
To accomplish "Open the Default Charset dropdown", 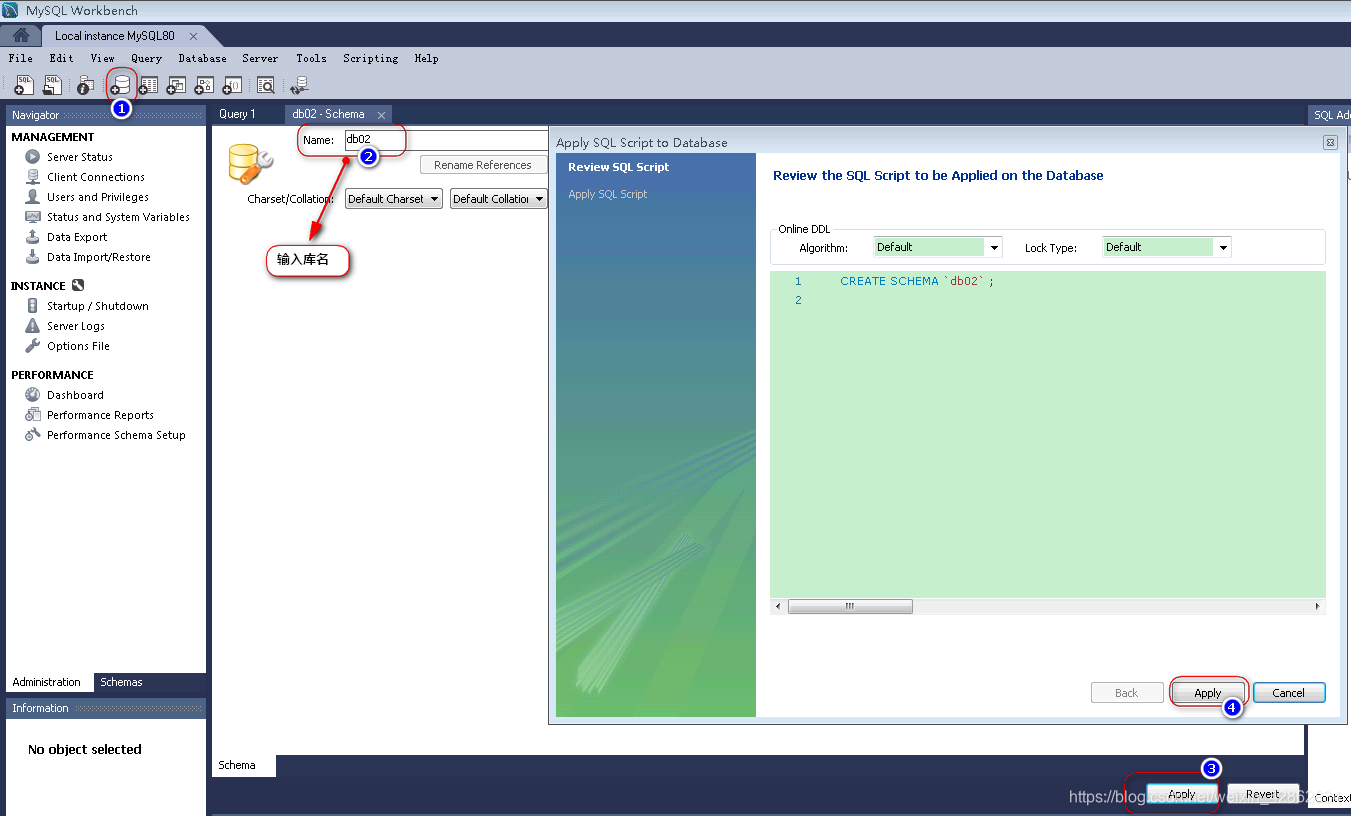I will pos(394,199).
